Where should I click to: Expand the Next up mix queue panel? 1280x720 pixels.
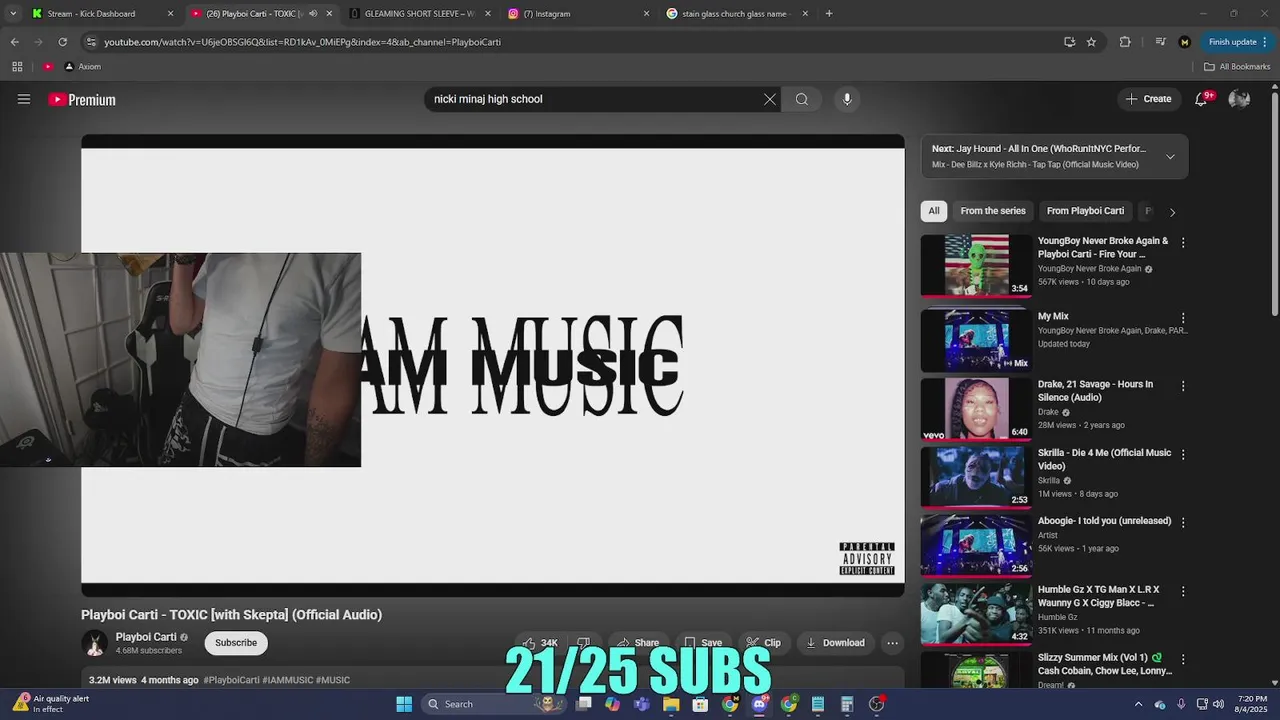pos(1170,156)
